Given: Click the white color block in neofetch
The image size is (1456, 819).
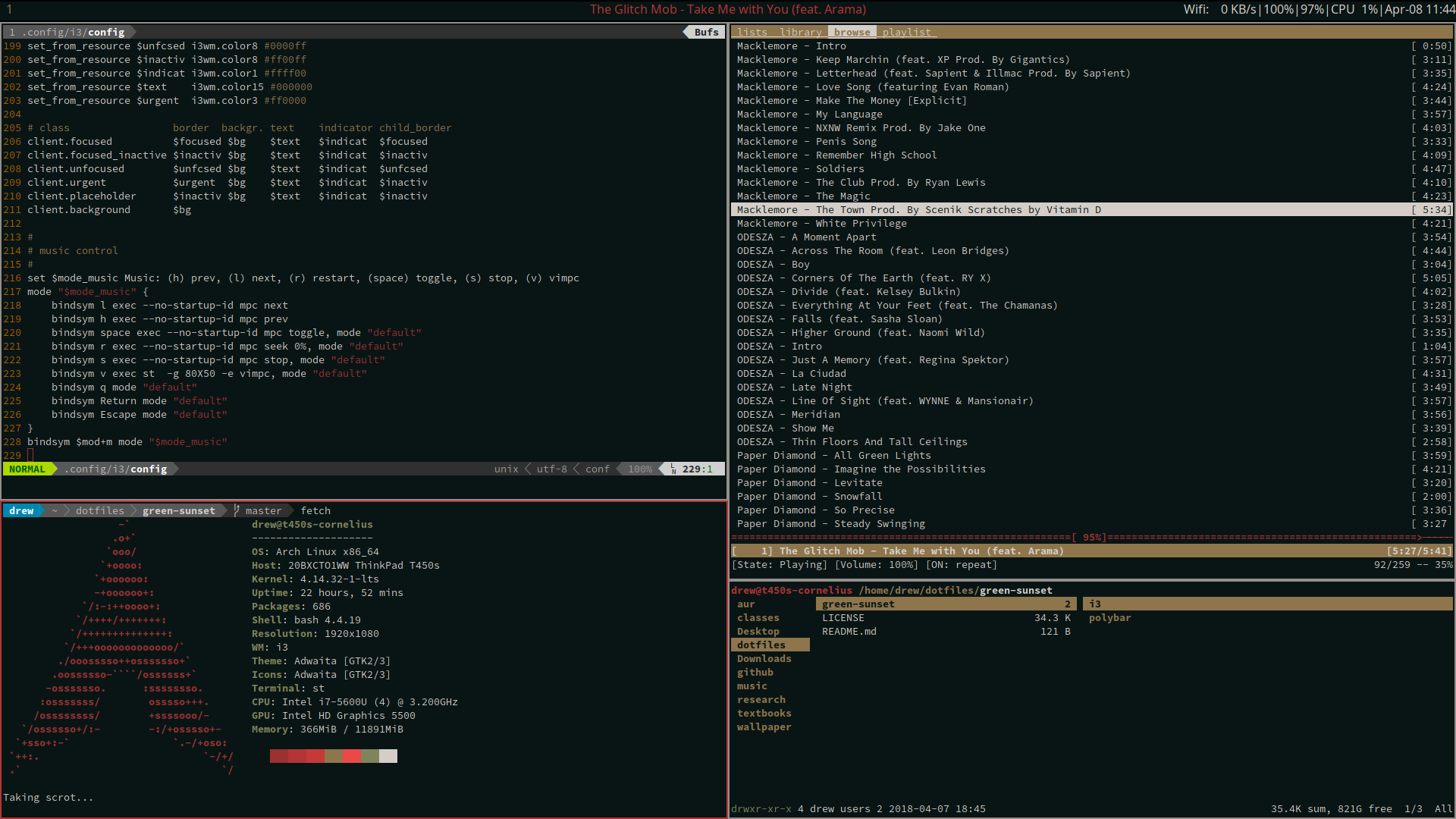Looking at the screenshot, I should [388, 756].
